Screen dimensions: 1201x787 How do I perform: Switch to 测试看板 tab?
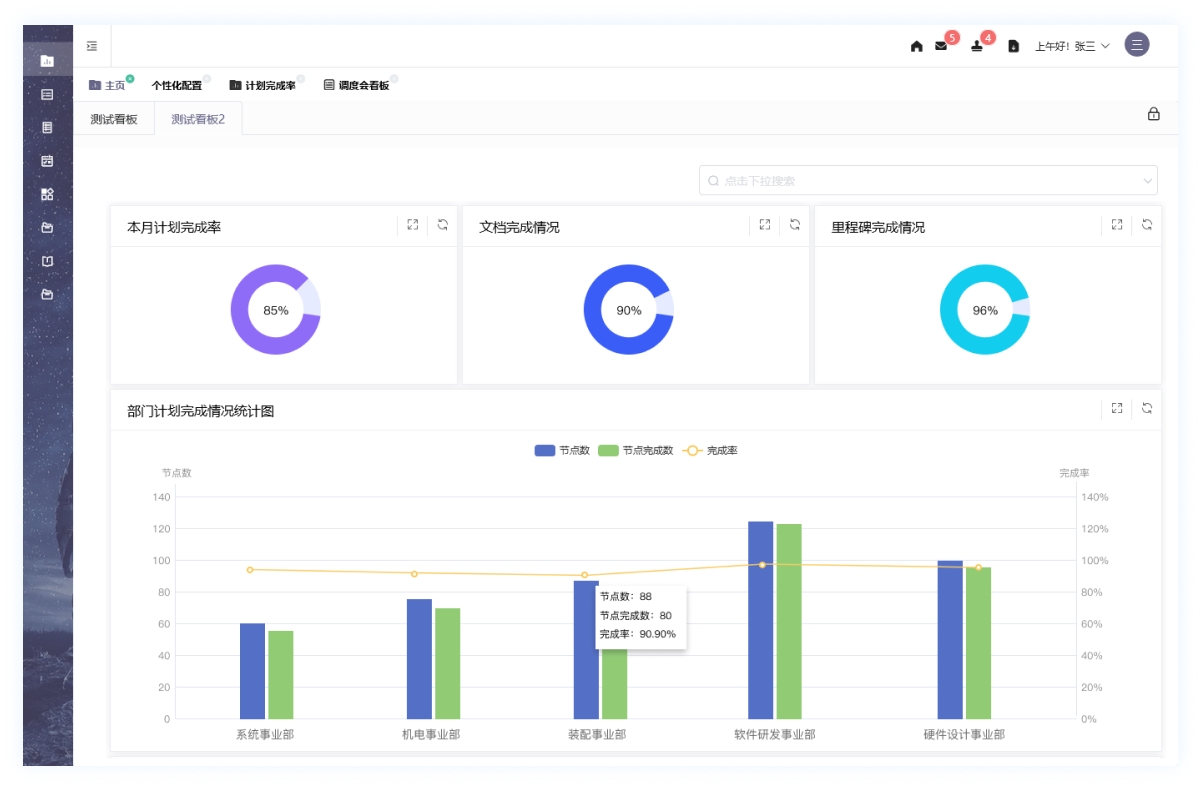[x=114, y=119]
